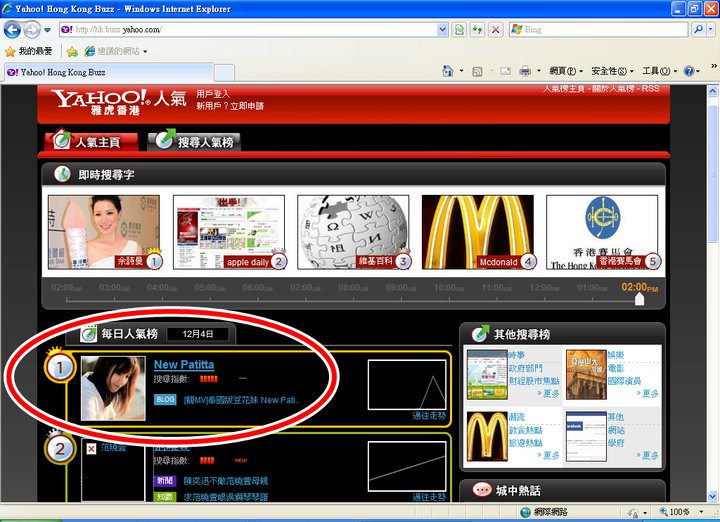This screenshot has width=720, height=522.
Task: Open BLOG entry 泰國版豆花妹 New Pati.. link
Action: 242,400
